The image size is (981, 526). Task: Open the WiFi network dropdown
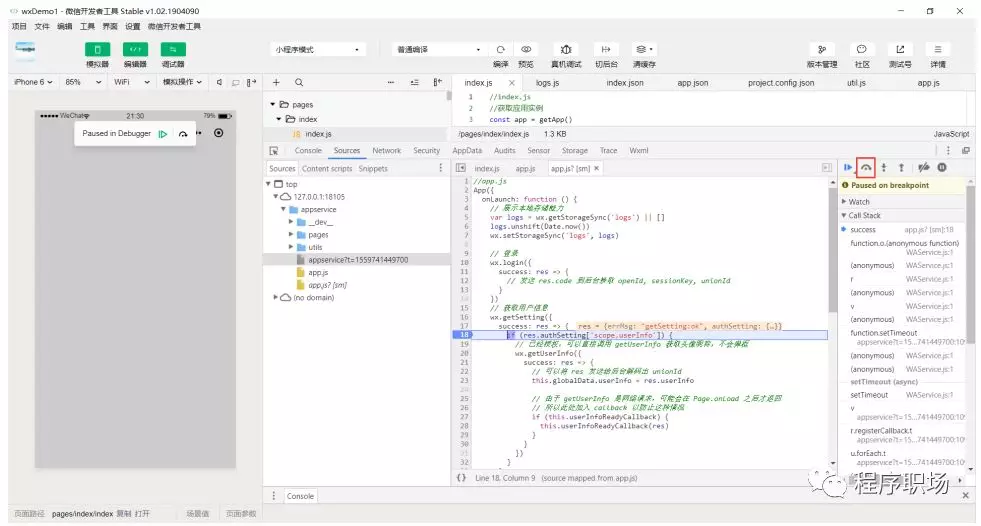132,82
